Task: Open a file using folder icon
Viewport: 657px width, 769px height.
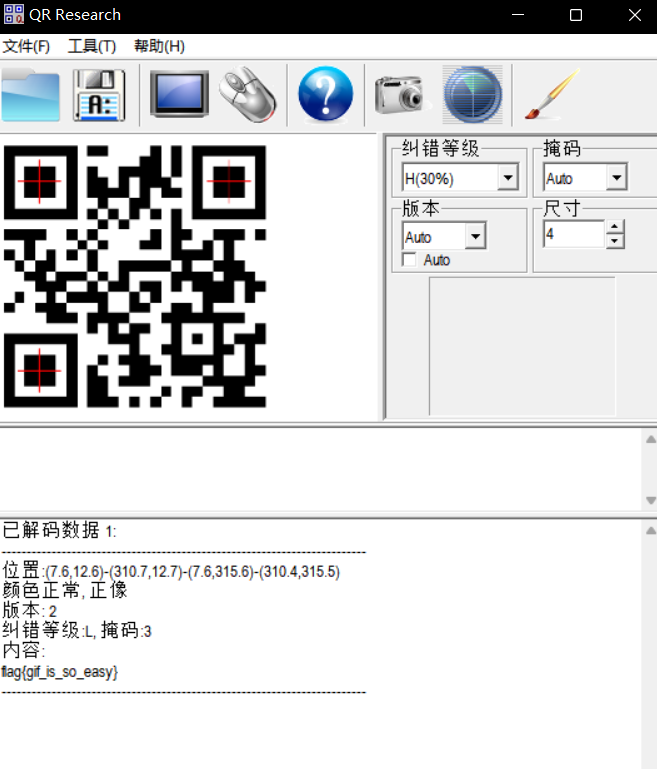Action: coord(30,95)
